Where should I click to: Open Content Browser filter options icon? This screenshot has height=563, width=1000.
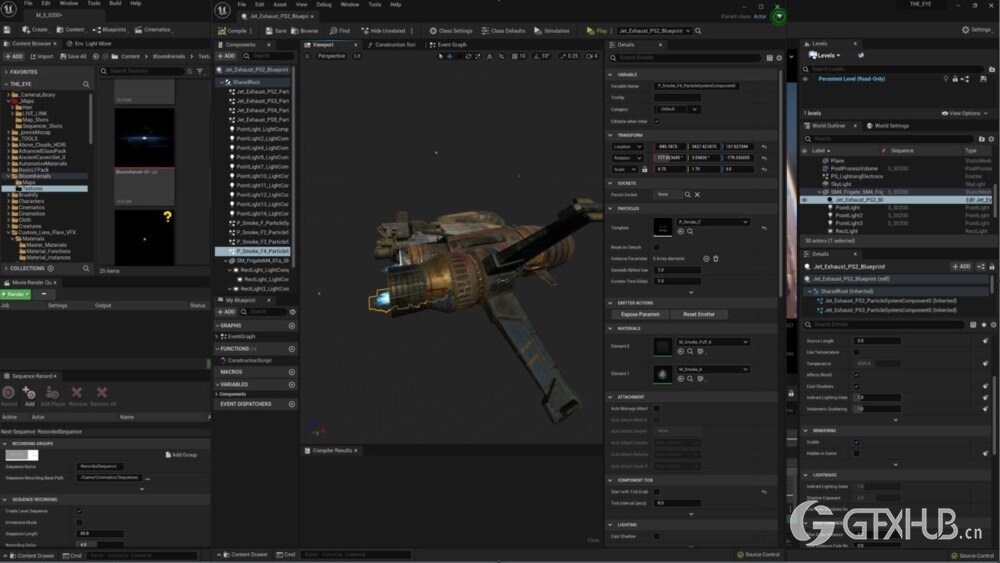click(x=200, y=71)
